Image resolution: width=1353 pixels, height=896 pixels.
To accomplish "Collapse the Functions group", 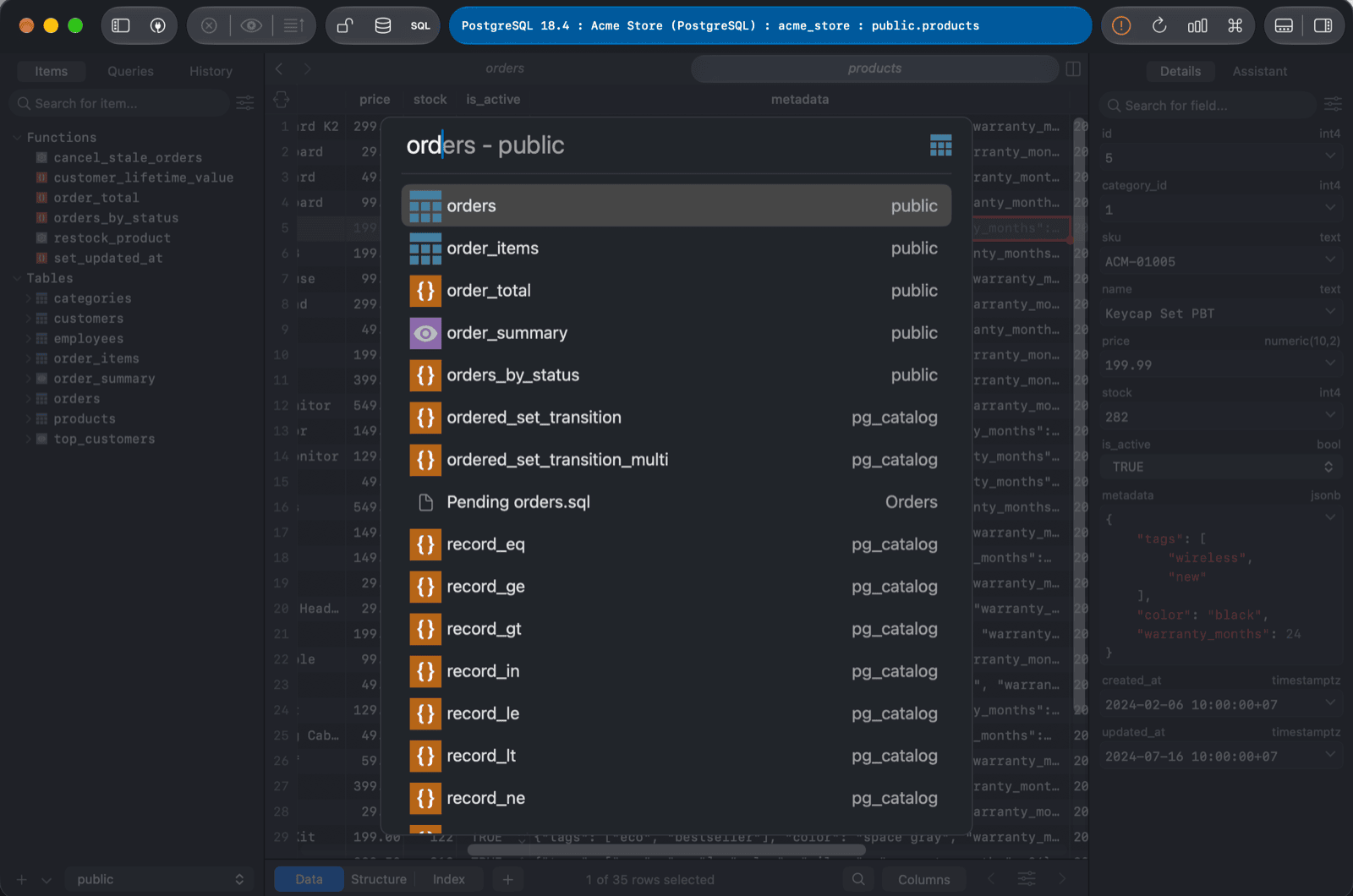I will tap(17, 137).
